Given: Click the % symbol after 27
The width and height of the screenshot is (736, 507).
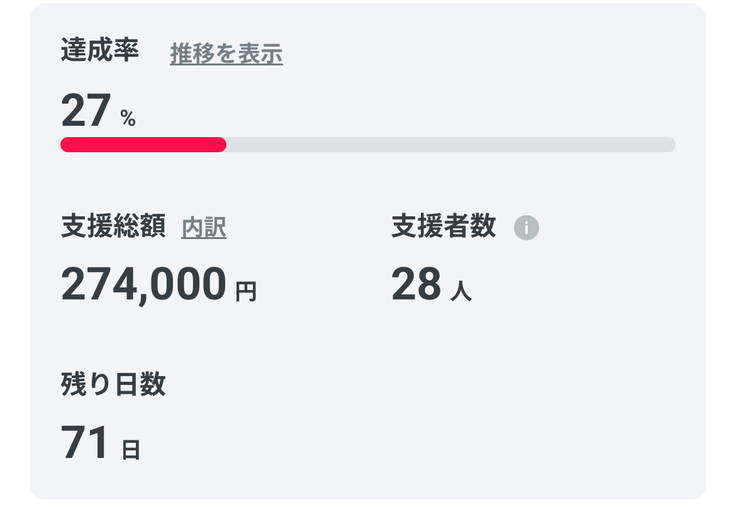Looking at the screenshot, I should click(x=128, y=119).
